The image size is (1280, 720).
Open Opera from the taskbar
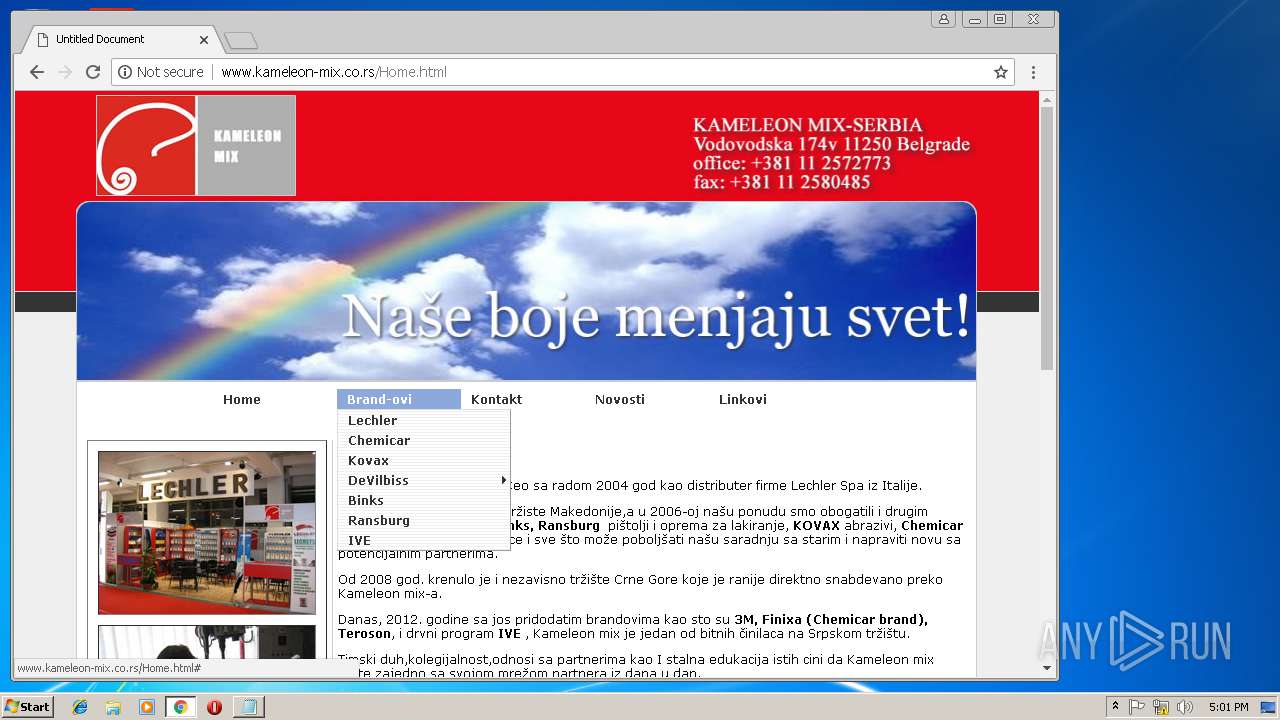pos(214,707)
